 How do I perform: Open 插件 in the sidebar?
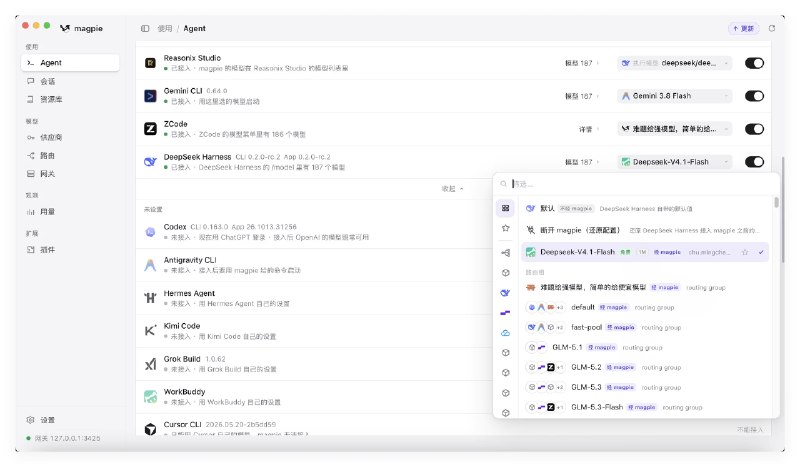(70, 250)
